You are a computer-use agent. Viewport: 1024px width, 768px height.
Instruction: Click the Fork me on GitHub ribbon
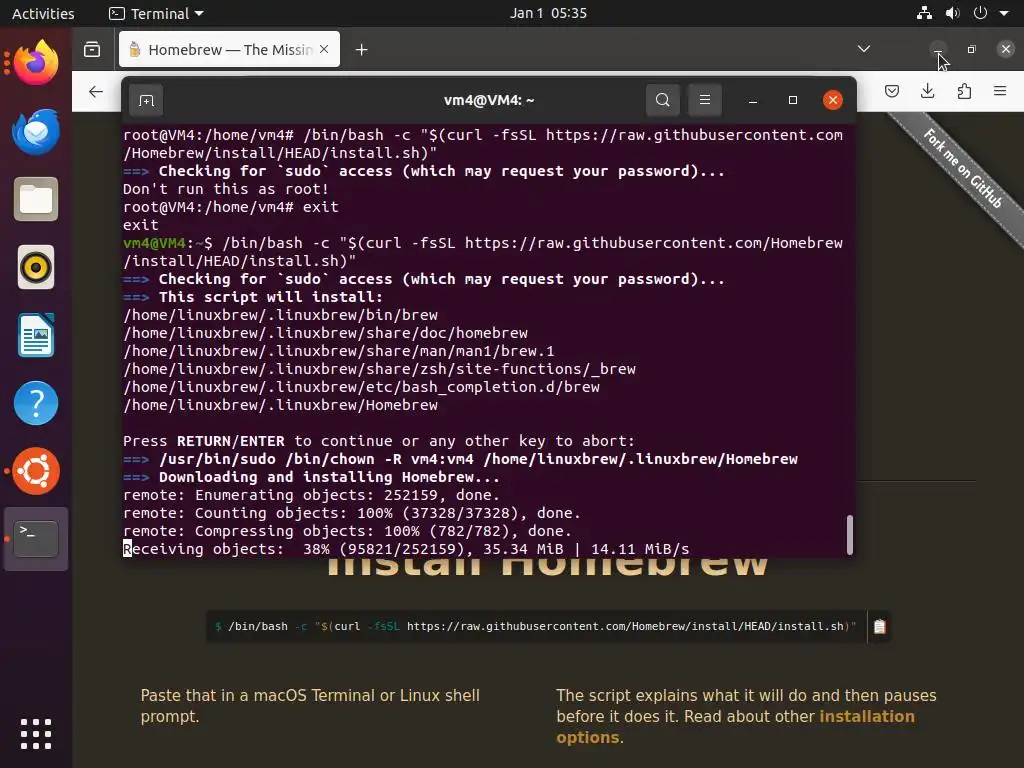pos(963,168)
